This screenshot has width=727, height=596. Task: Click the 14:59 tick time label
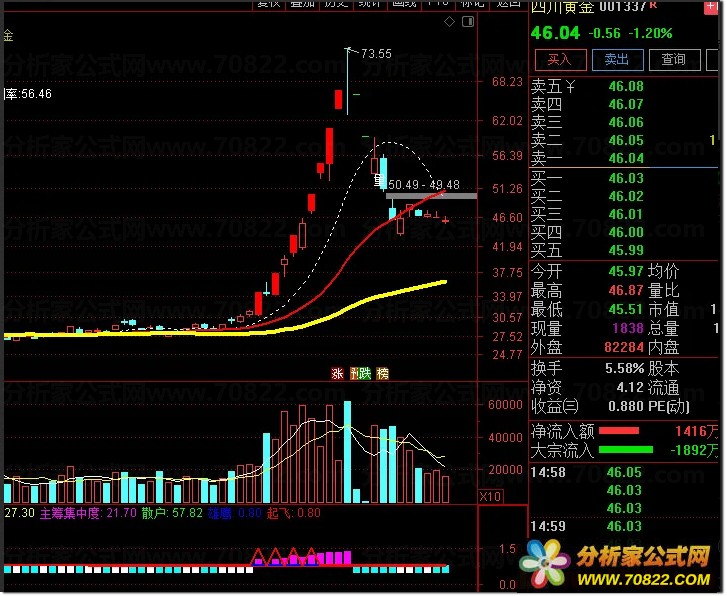click(548, 526)
